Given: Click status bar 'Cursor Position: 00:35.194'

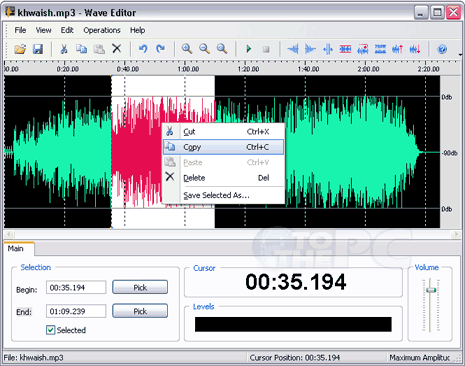Looking at the screenshot, I should point(295,358).
